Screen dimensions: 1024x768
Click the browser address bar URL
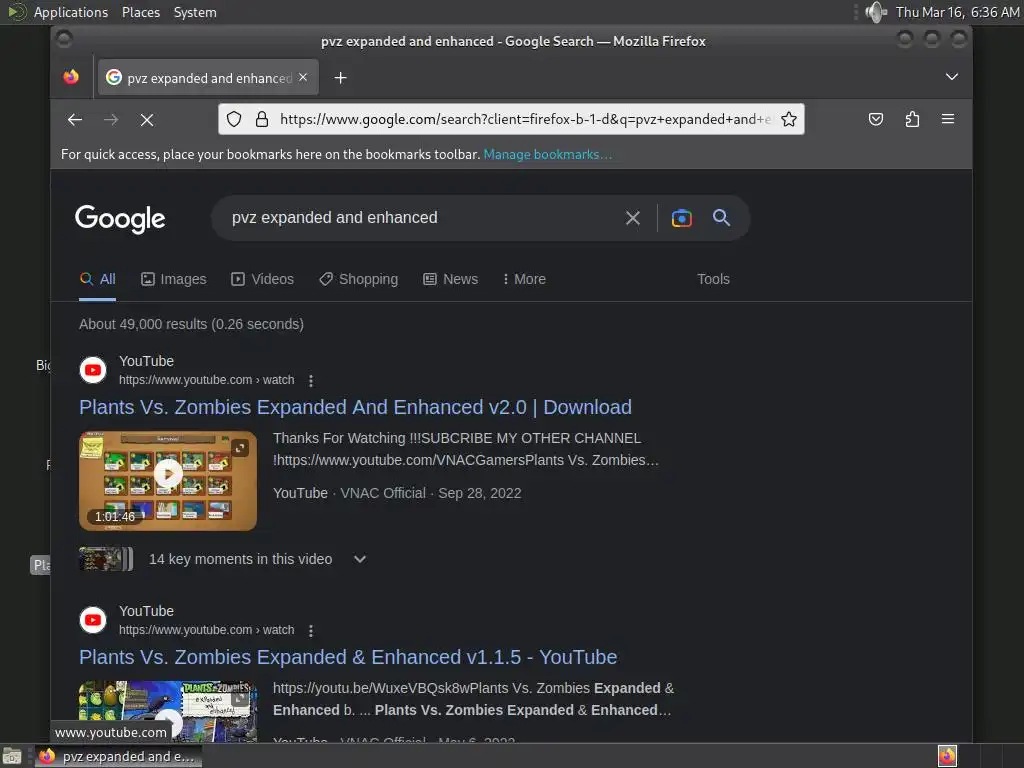tap(524, 119)
